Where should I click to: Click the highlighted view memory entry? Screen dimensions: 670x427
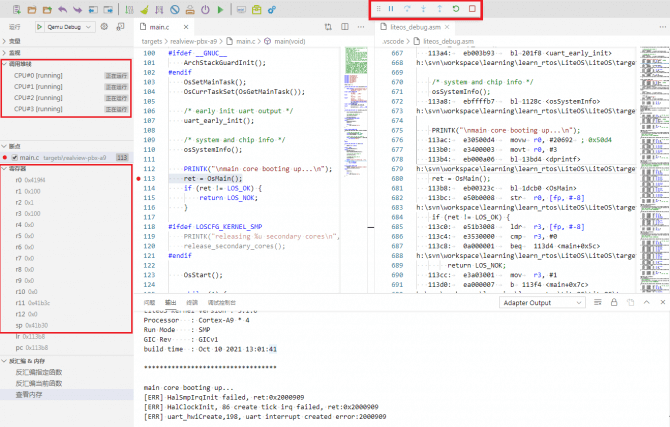pos(66,395)
